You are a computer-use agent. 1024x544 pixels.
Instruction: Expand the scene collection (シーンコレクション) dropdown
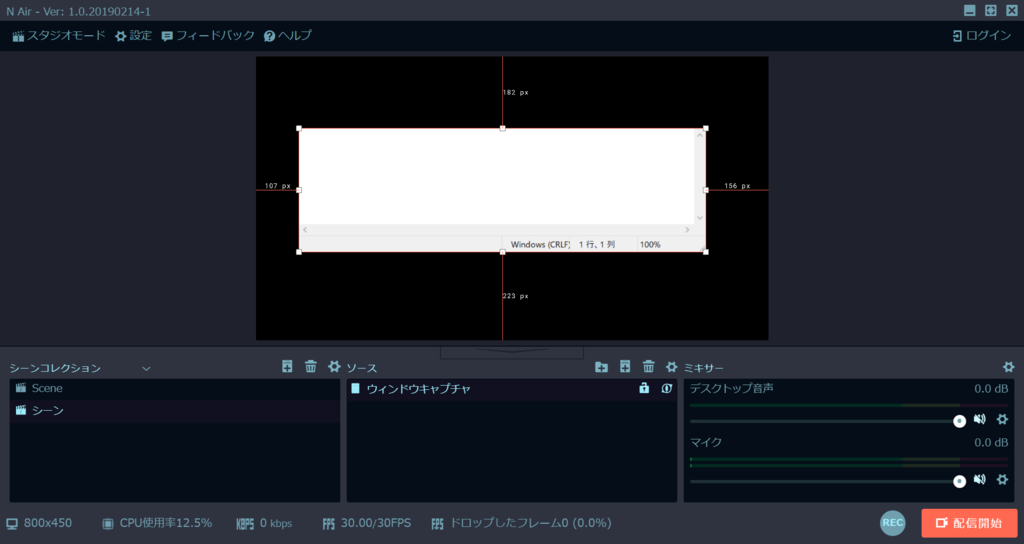(x=146, y=368)
